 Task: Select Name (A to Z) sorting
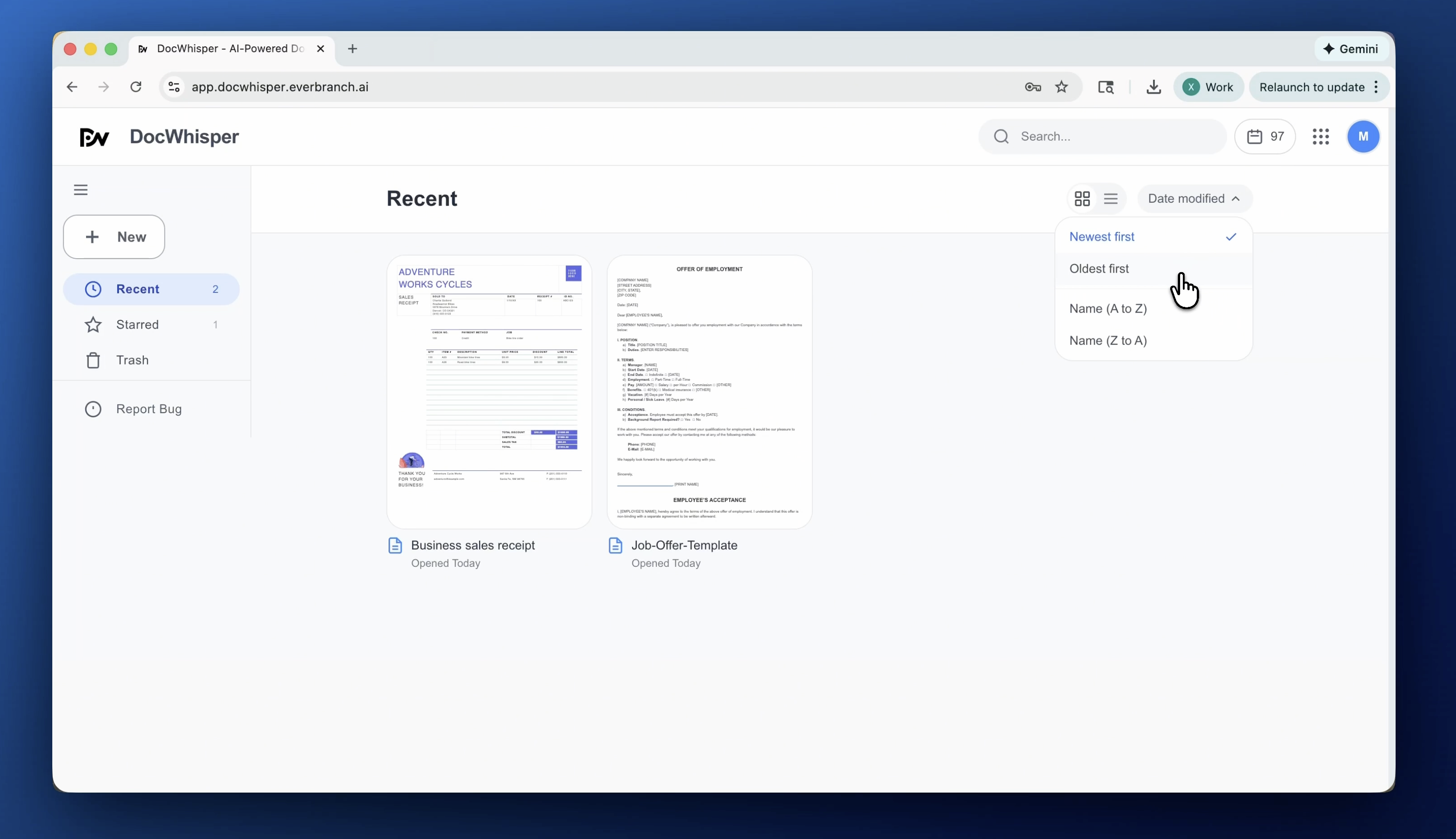tap(1107, 308)
